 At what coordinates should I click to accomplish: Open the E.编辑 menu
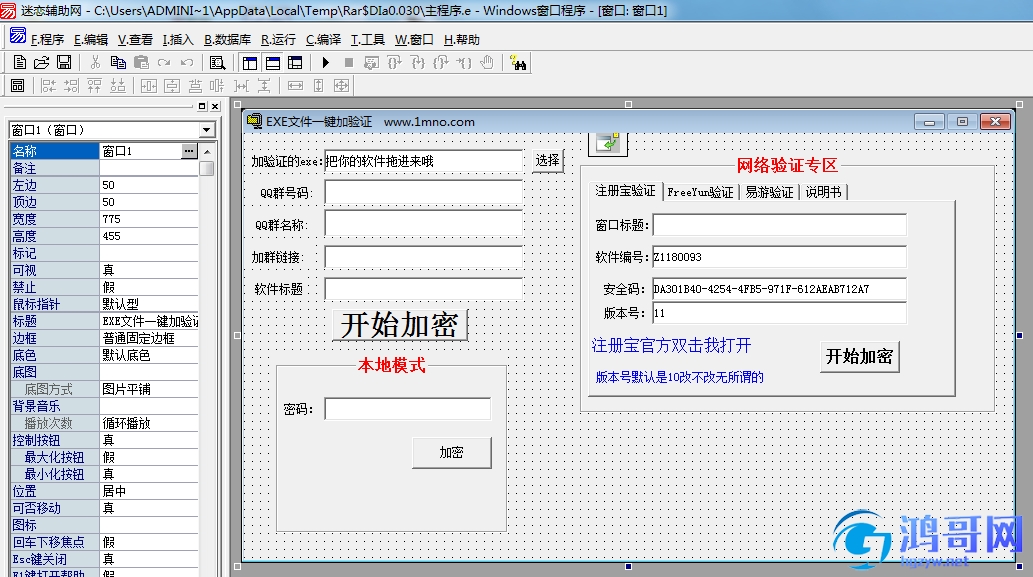coord(91,40)
